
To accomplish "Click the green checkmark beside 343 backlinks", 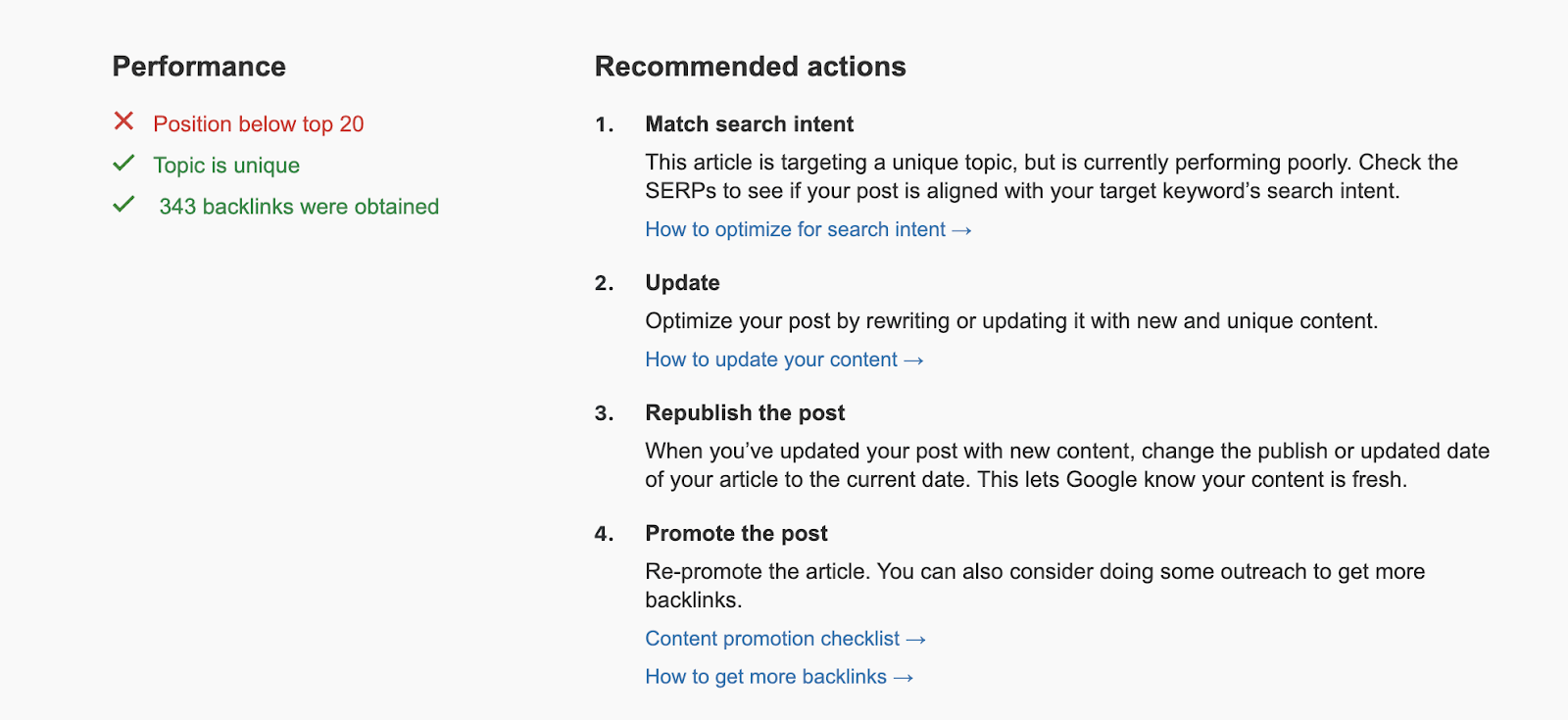I will (x=123, y=205).
